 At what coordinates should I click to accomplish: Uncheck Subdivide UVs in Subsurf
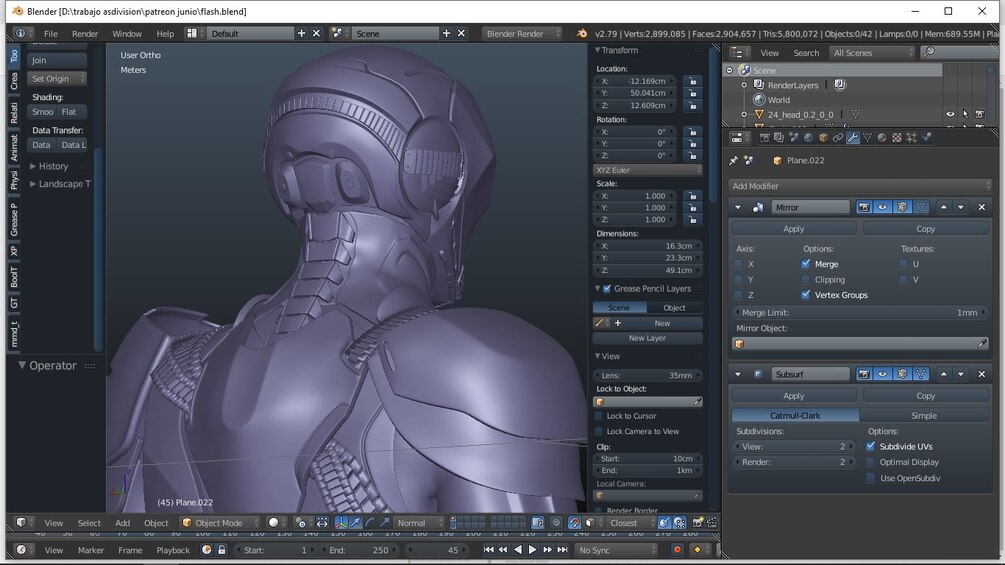coord(870,446)
